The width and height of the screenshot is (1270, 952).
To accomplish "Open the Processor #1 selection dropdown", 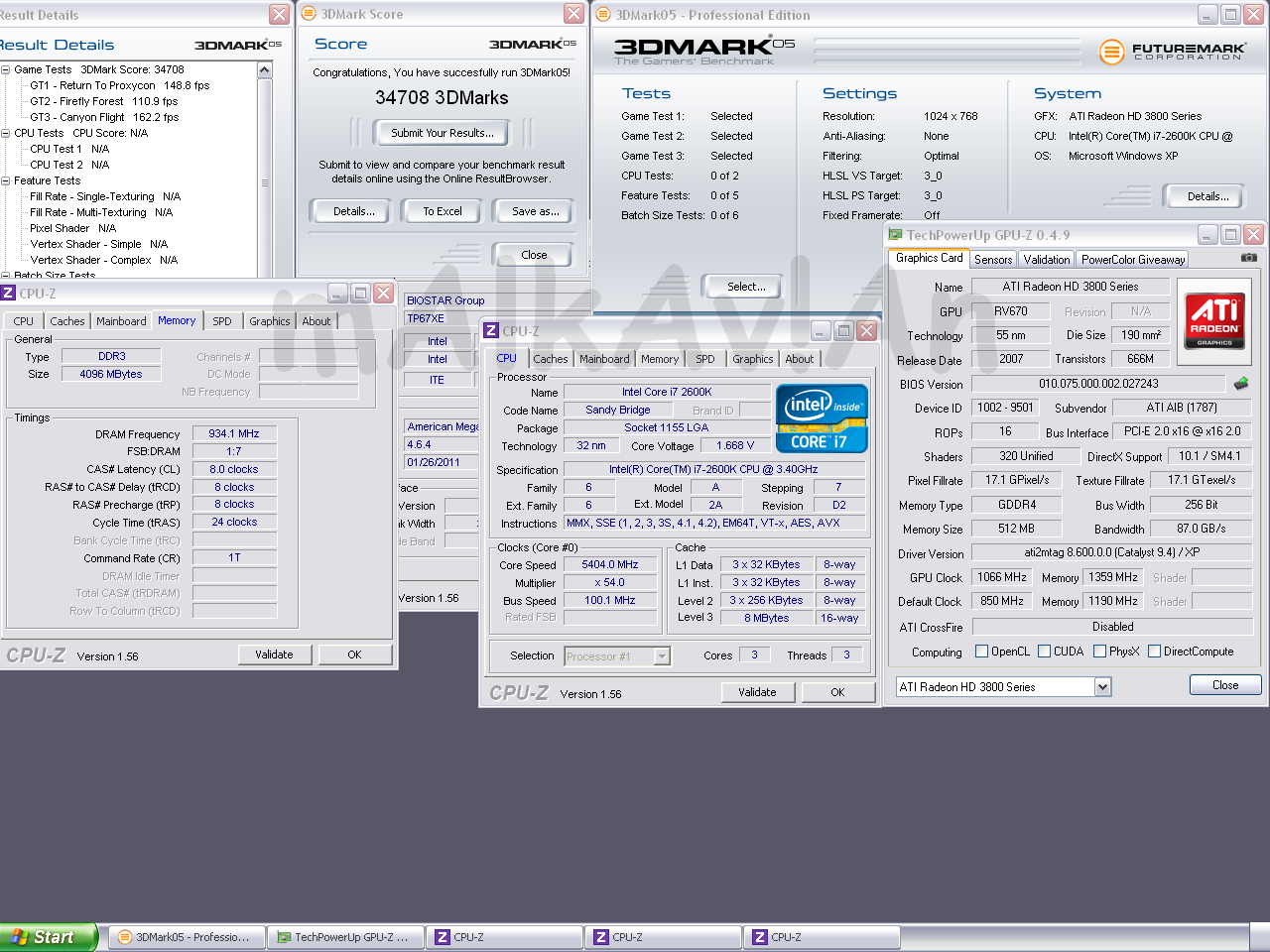I will click(x=662, y=655).
